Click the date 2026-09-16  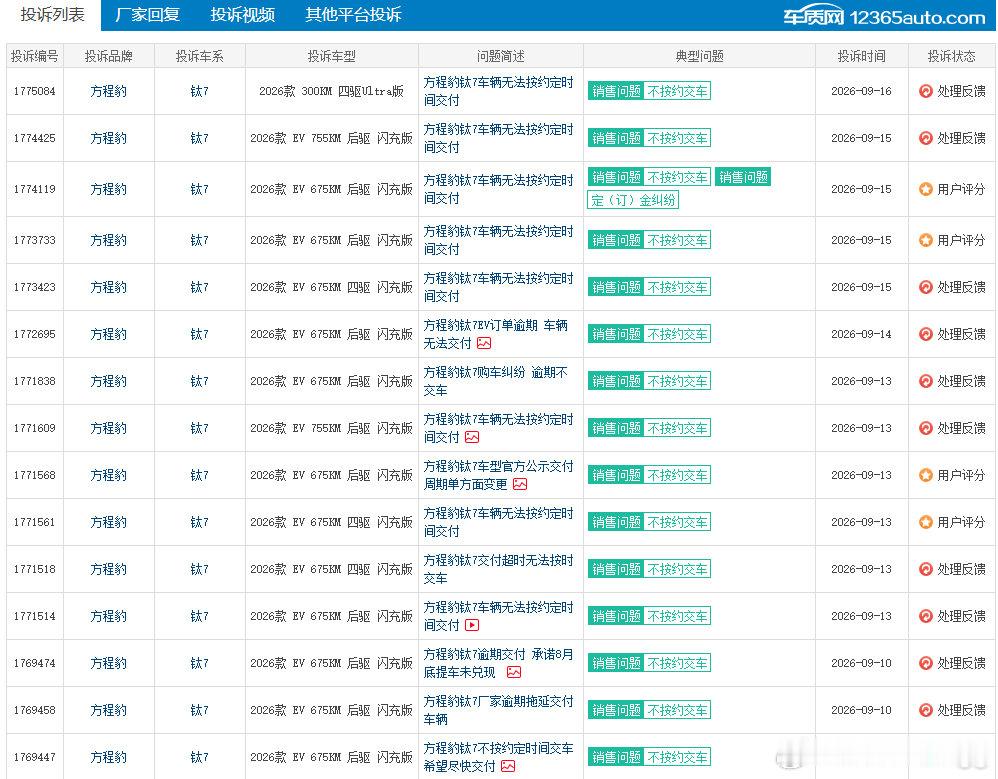[x=861, y=92]
